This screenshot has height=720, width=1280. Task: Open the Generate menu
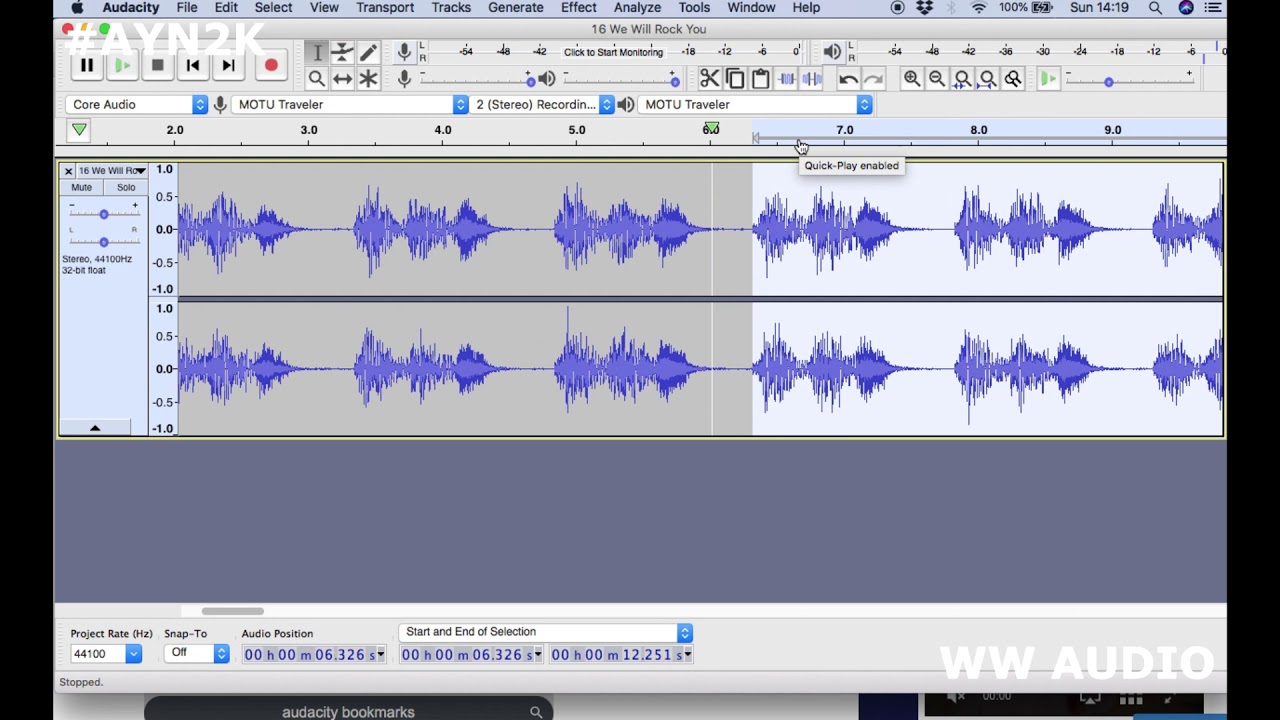516,8
